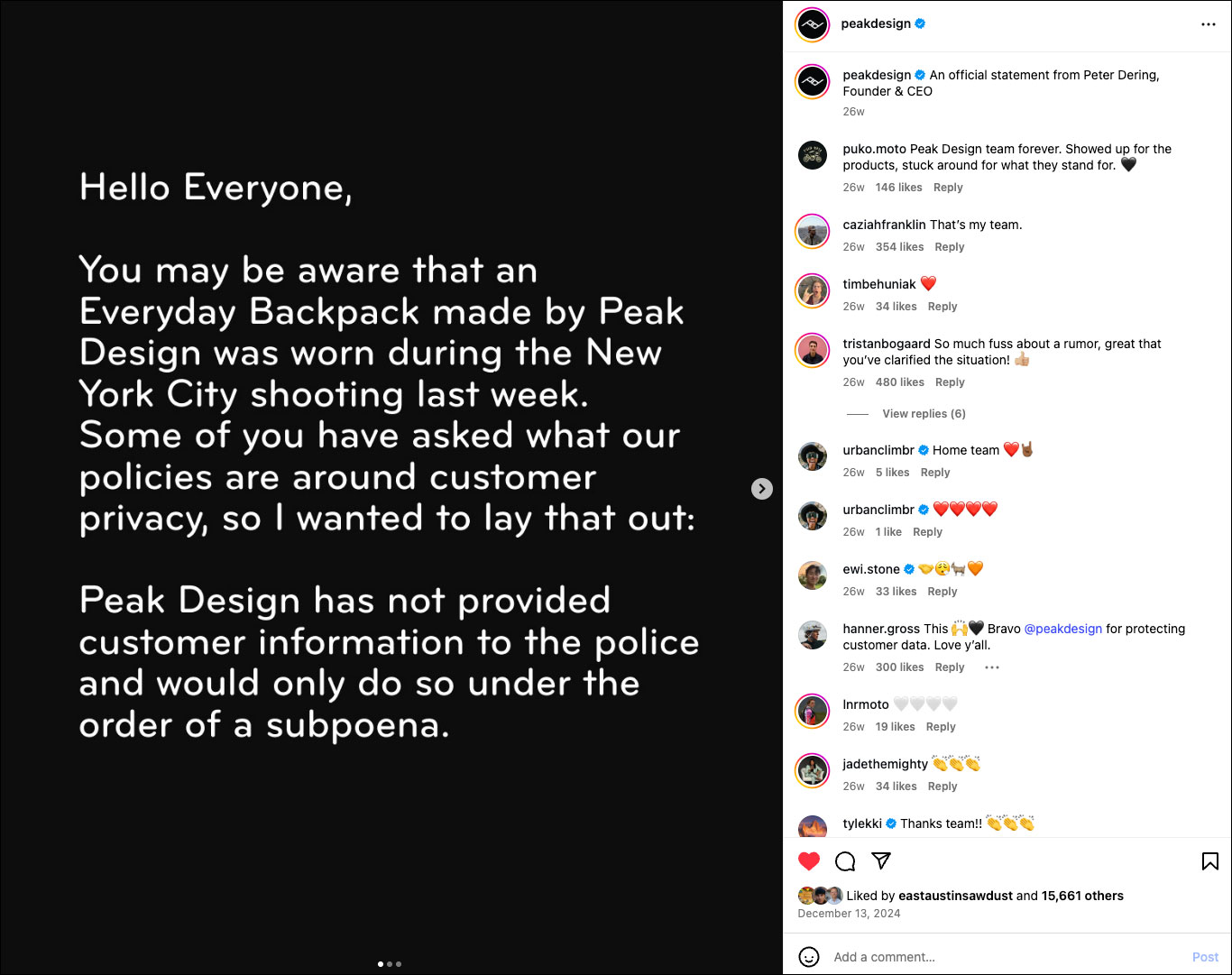1232x975 pixels.
Task: Open tristanbogaard's profile avatar
Action: (x=812, y=351)
